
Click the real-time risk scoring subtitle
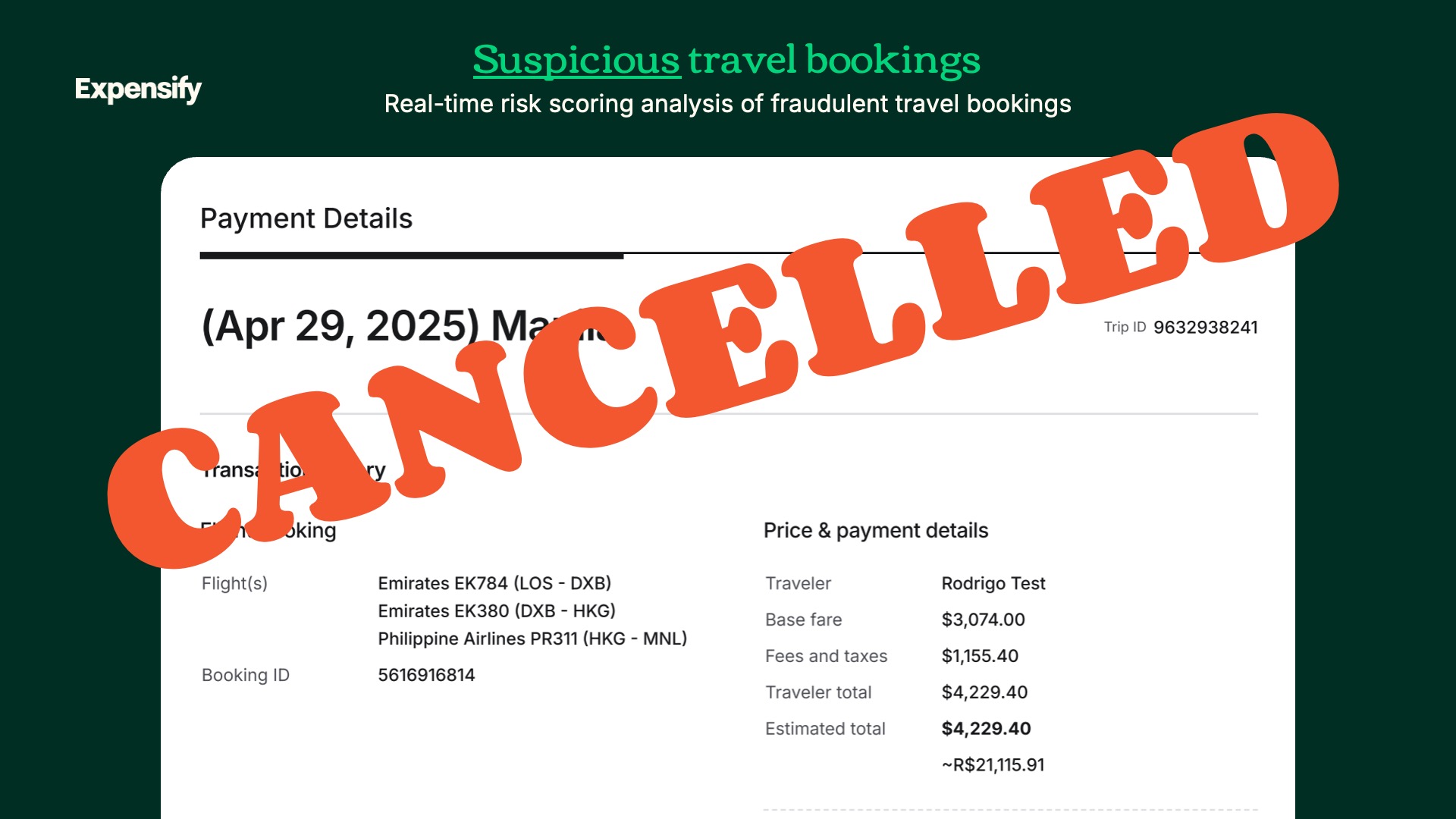click(727, 104)
